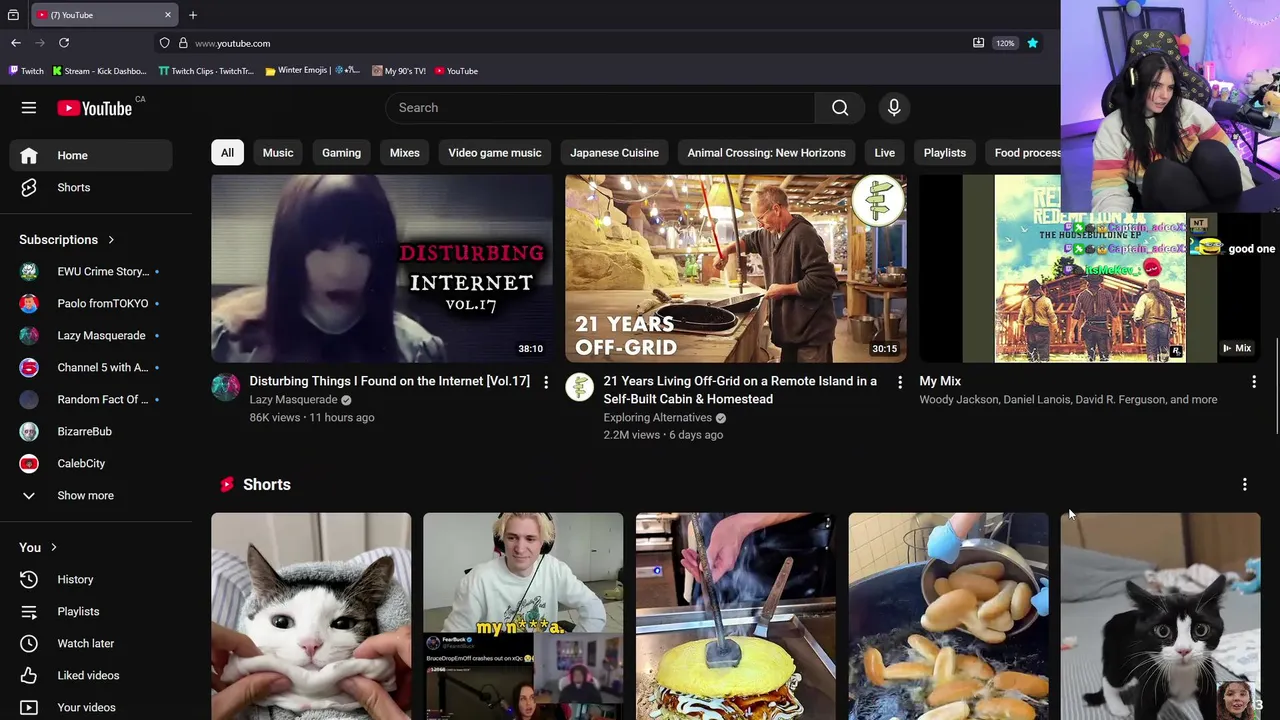The width and height of the screenshot is (1280, 720).
Task: Open Shorts from the sidebar
Action: pos(91,187)
